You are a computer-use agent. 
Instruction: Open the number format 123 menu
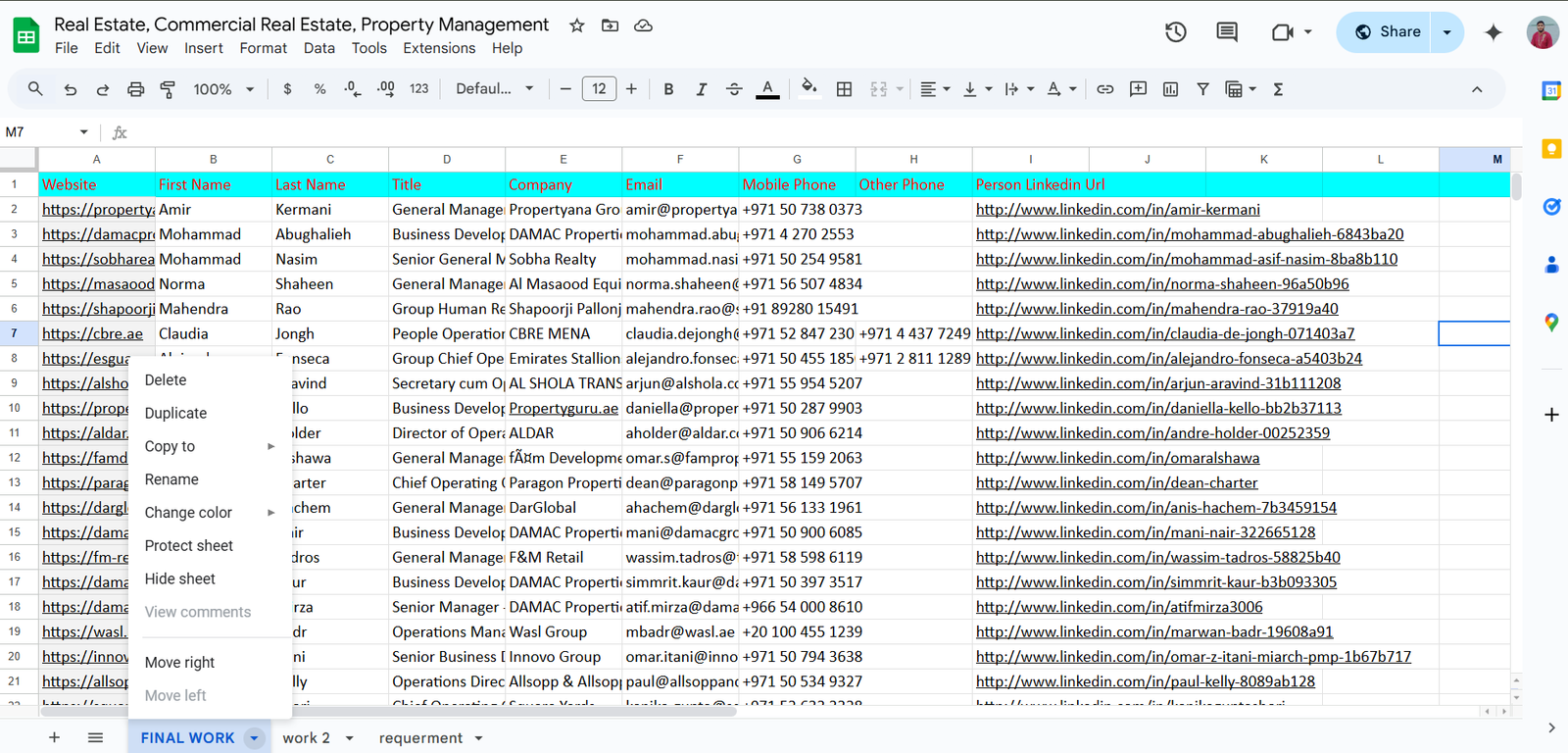click(419, 89)
